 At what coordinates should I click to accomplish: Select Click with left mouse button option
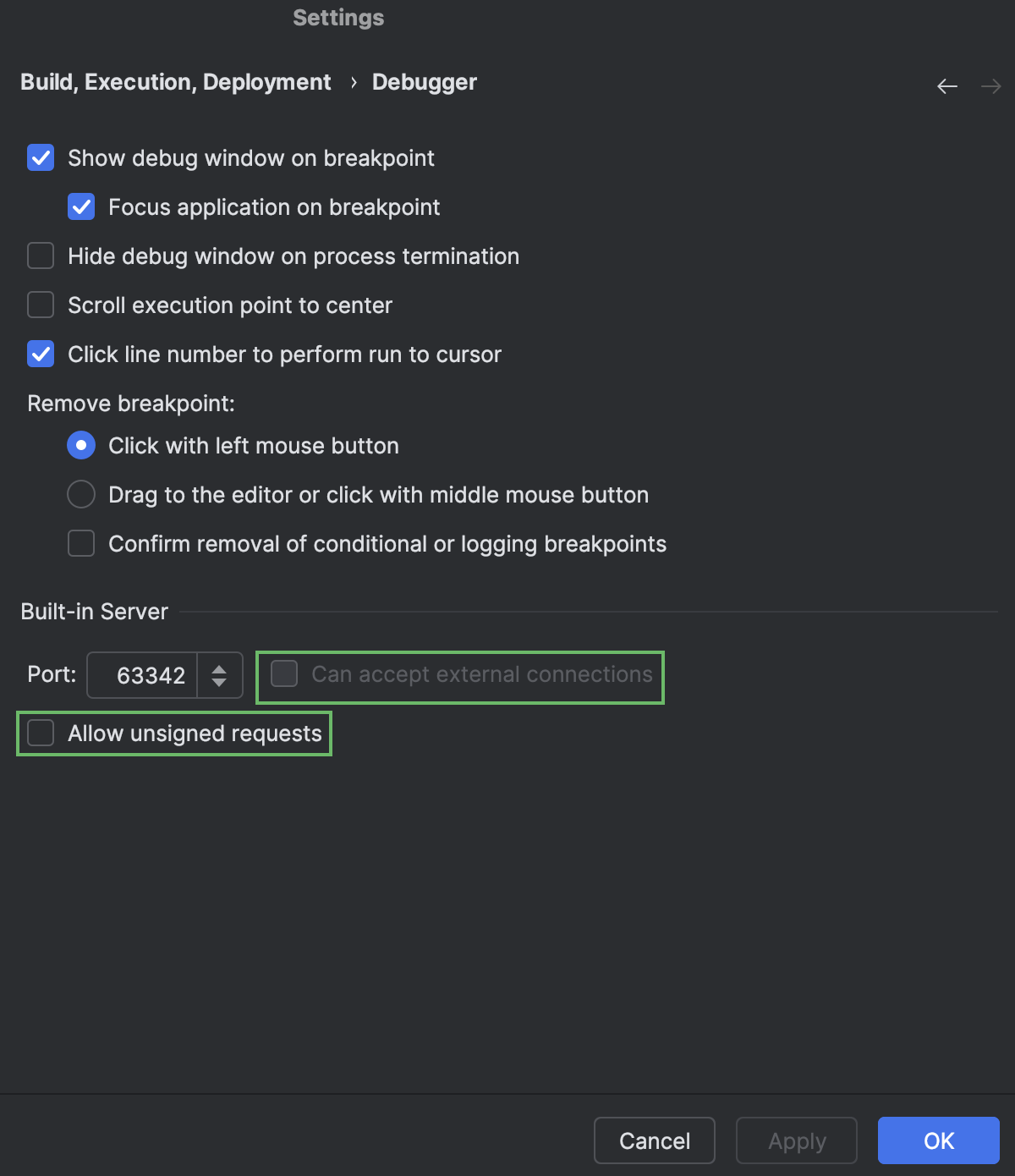coord(81,446)
